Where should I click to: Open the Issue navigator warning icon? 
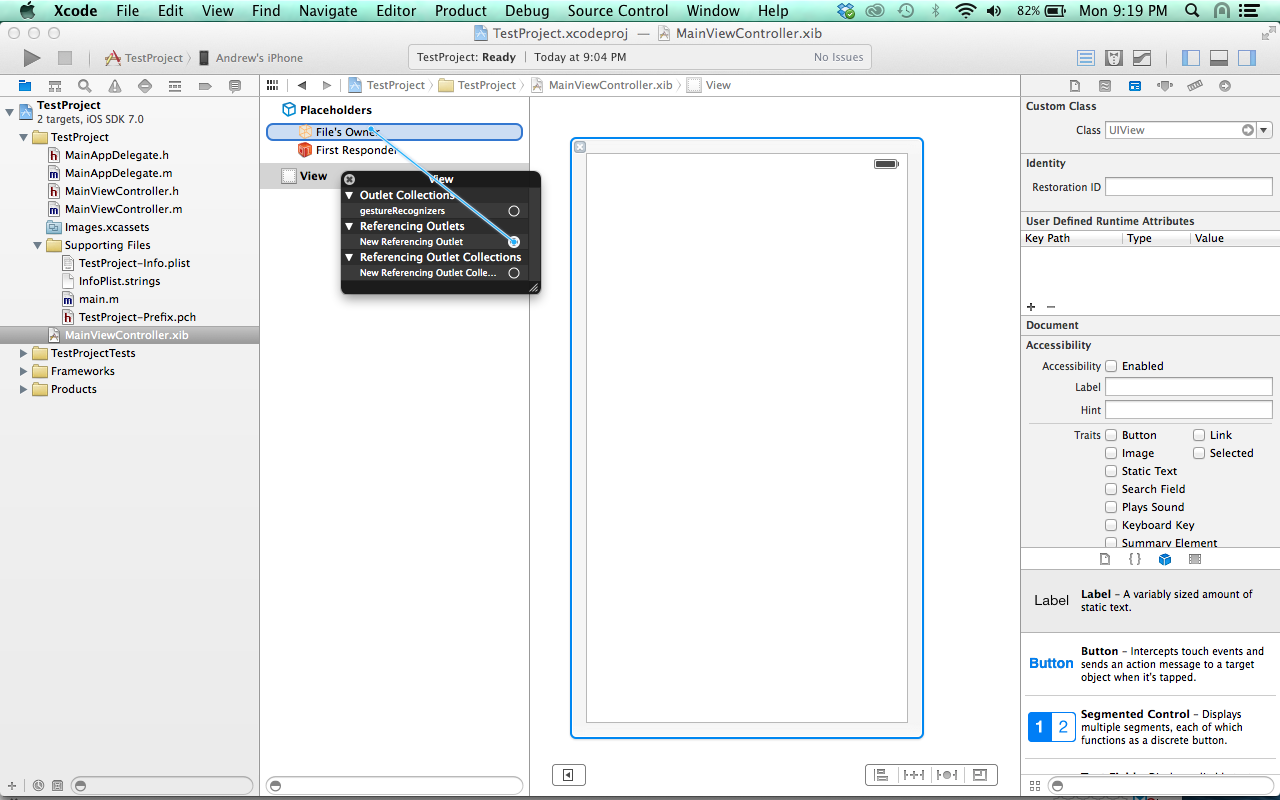[x=115, y=86]
